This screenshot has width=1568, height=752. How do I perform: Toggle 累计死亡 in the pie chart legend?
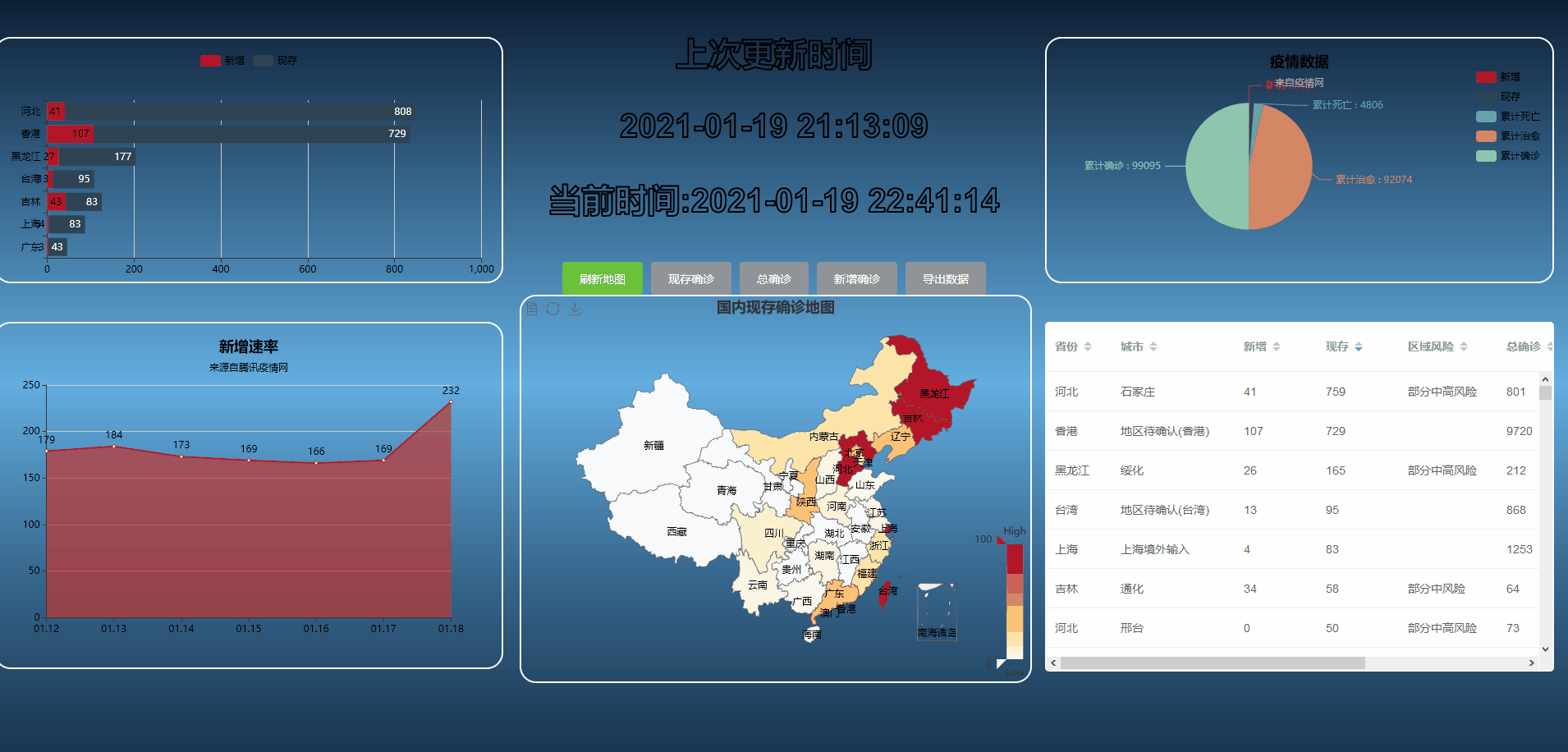click(1508, 117)
